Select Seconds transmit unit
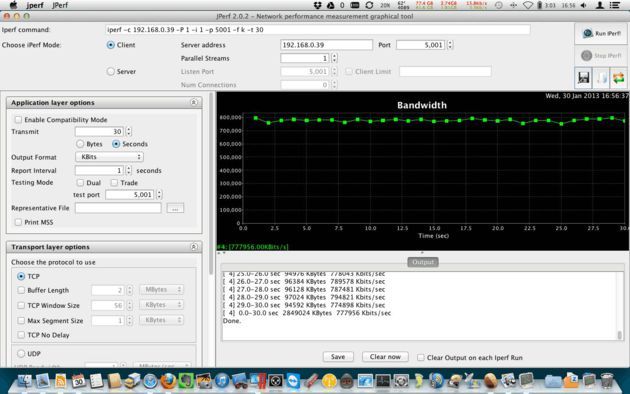The width and height of the screenshot is (630, 394). tap(116, 144)
